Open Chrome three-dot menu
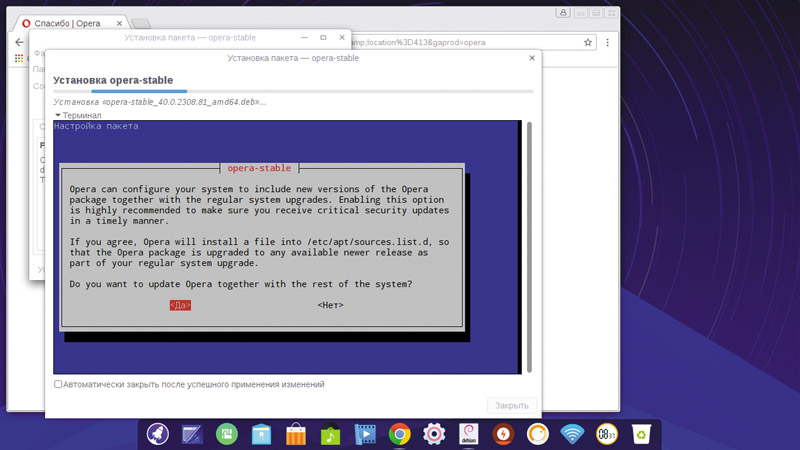The width and height of the screenshot is (800, 450). [x=607, y=42]
